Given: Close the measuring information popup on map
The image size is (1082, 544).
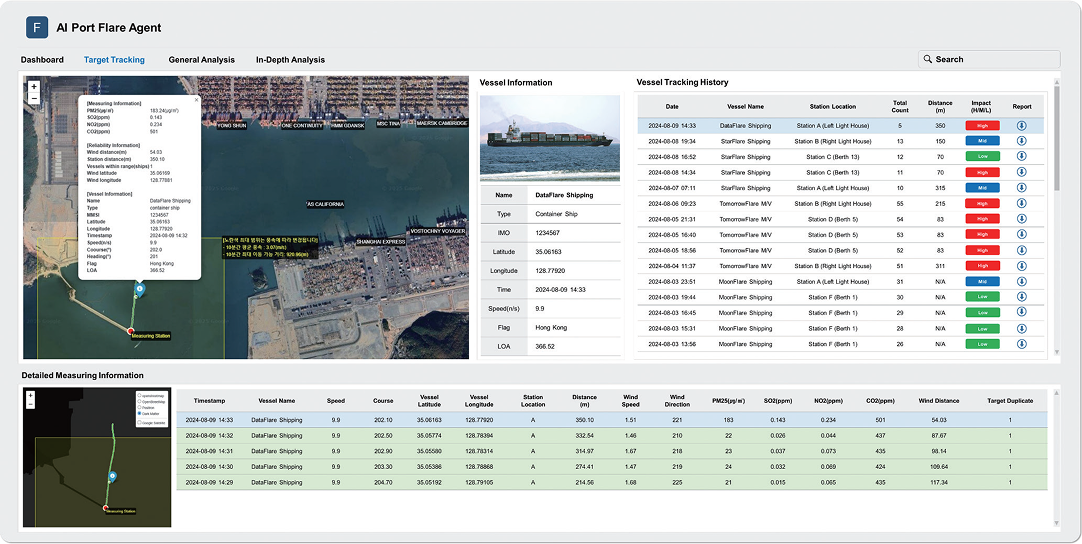Looking at the screenshot, I should pos(196,99).
